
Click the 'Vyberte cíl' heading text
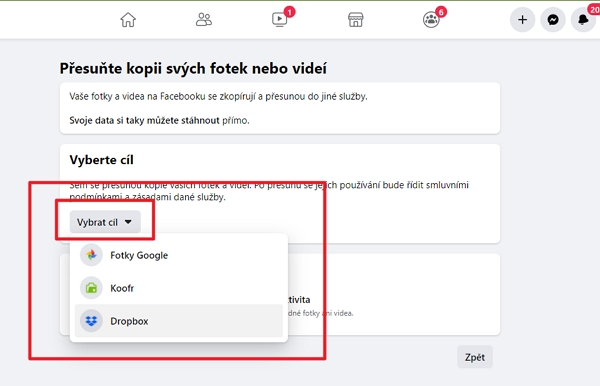[x=101, y=160]
